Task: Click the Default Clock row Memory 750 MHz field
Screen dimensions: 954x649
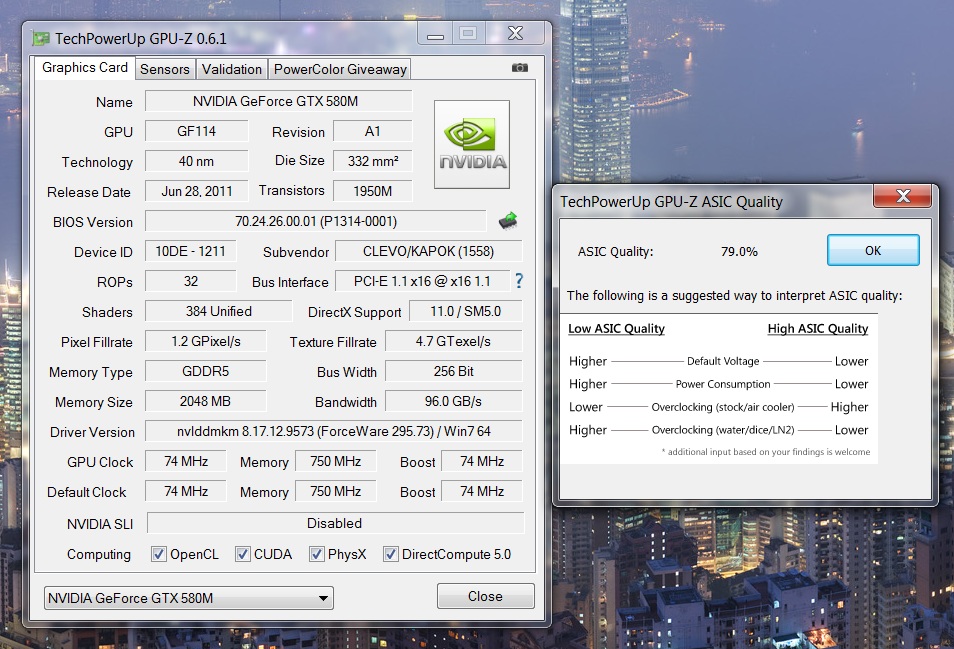Action: click(335, 491)
